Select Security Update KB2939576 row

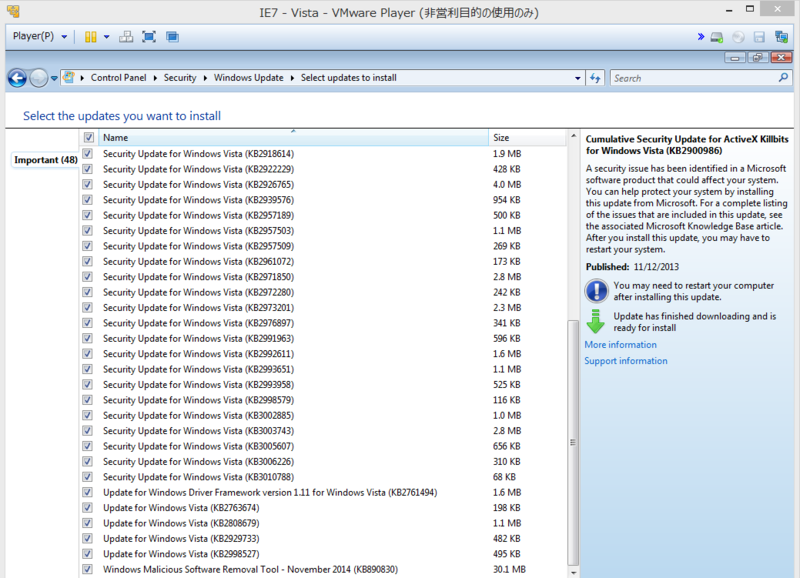[323, 200]
